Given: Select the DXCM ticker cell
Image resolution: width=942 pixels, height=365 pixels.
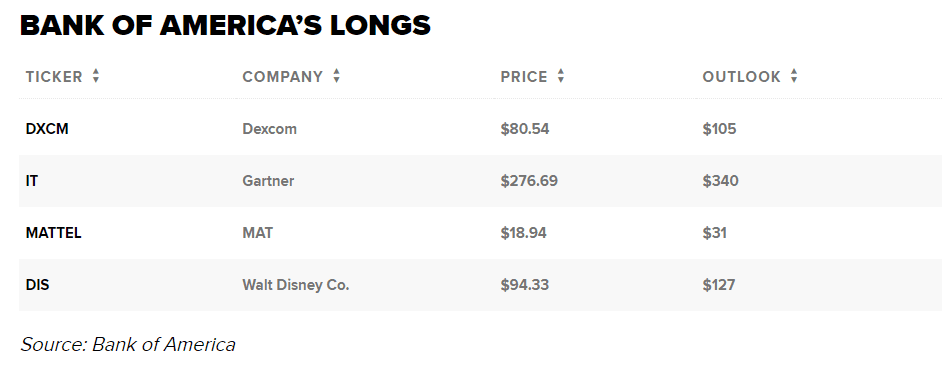Looking at the screenshot, I should click(x=47, y=129).
